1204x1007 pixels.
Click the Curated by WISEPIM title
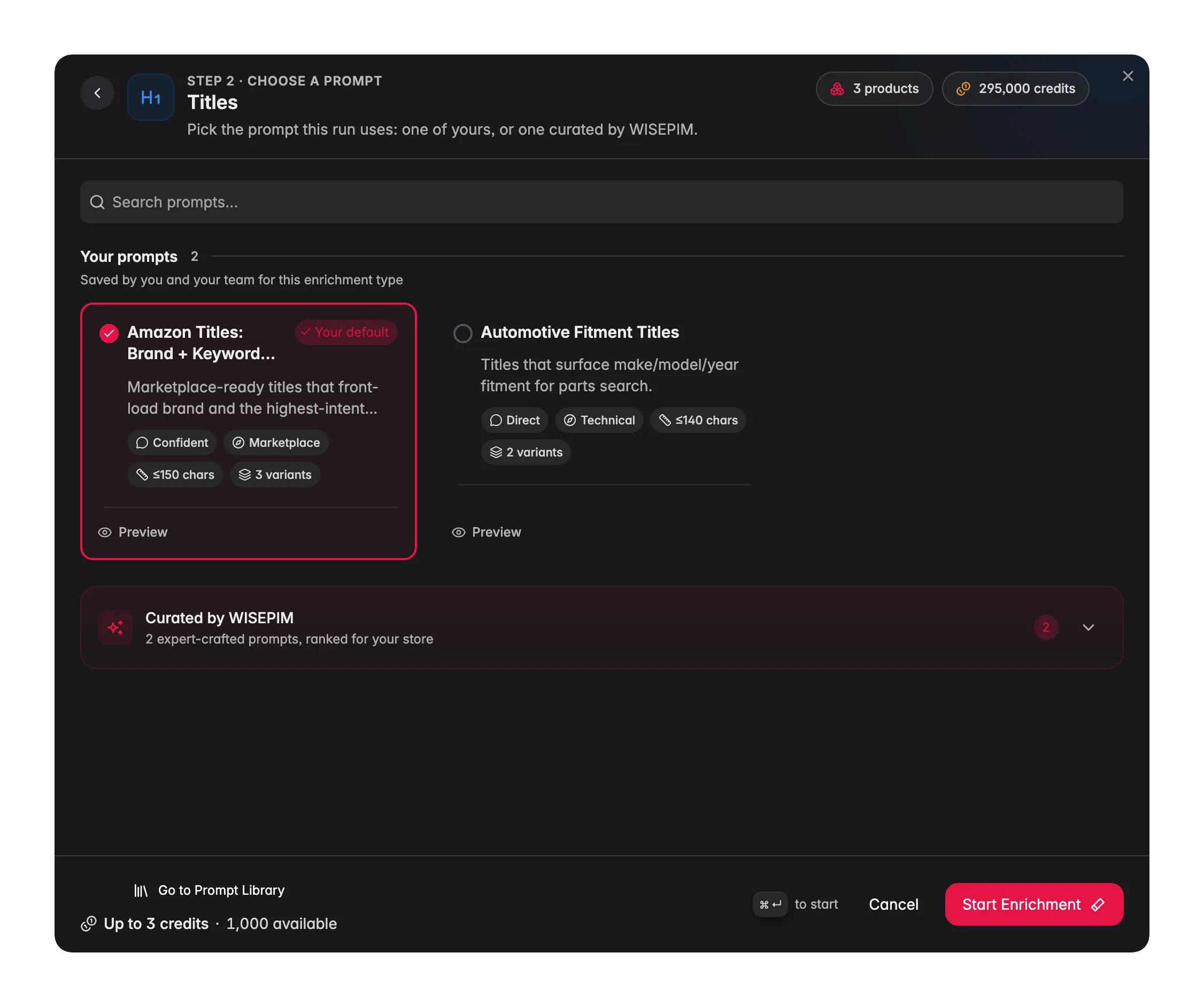[x=220, y=618]
